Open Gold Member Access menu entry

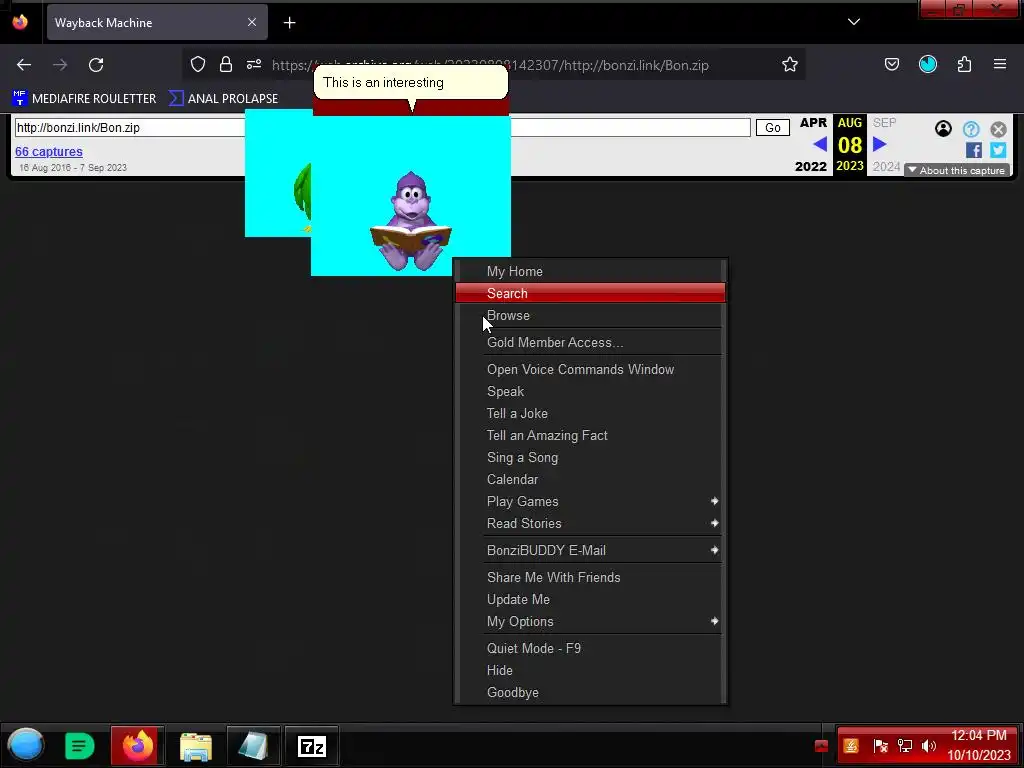(x=590, y=342)
